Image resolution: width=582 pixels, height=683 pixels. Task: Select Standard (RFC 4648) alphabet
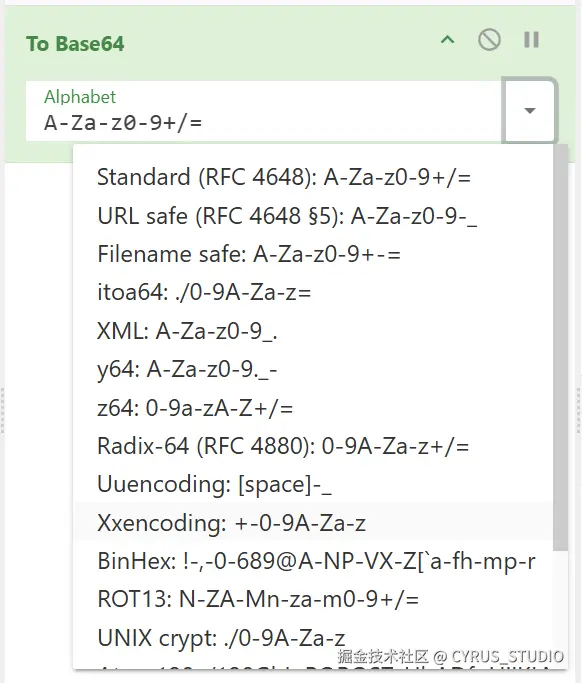(313, 177)
